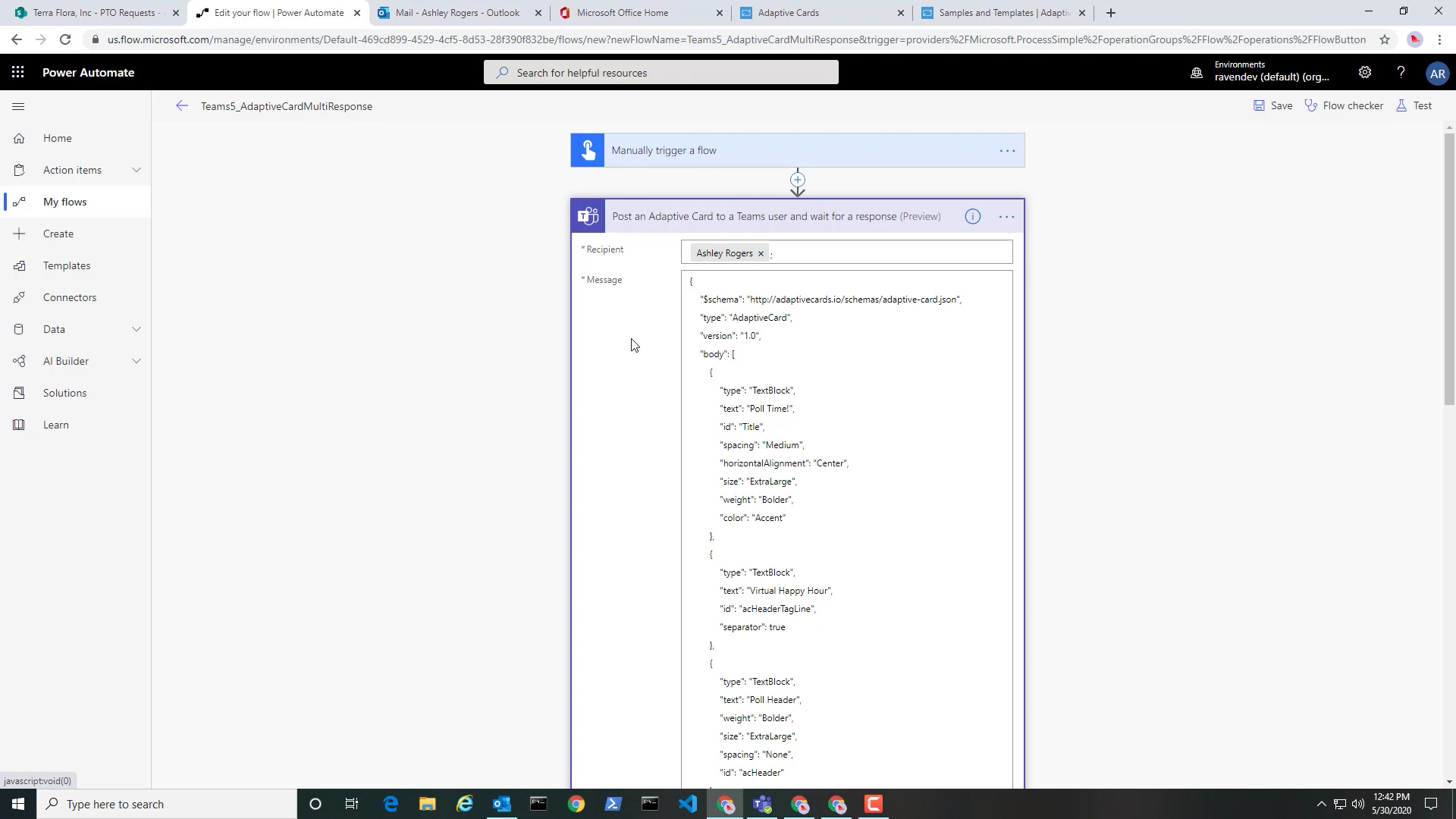1456x819 pixels.
Task: Click the Teams icon on action header
Action: (x=588, y=217)
